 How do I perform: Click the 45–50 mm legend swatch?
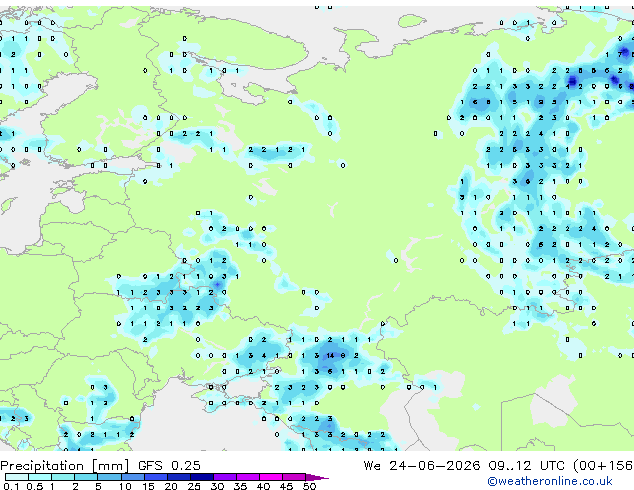tap(294, 477)
